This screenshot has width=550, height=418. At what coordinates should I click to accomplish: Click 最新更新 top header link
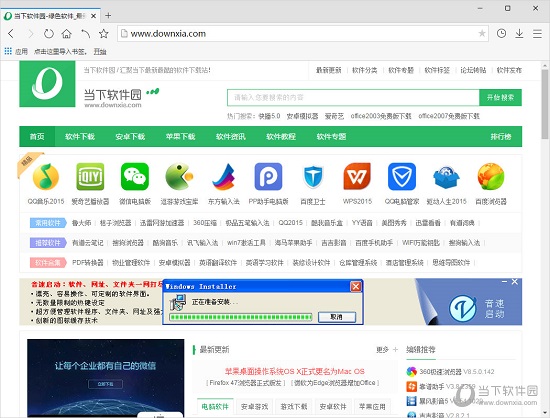(x=329, y=70)
